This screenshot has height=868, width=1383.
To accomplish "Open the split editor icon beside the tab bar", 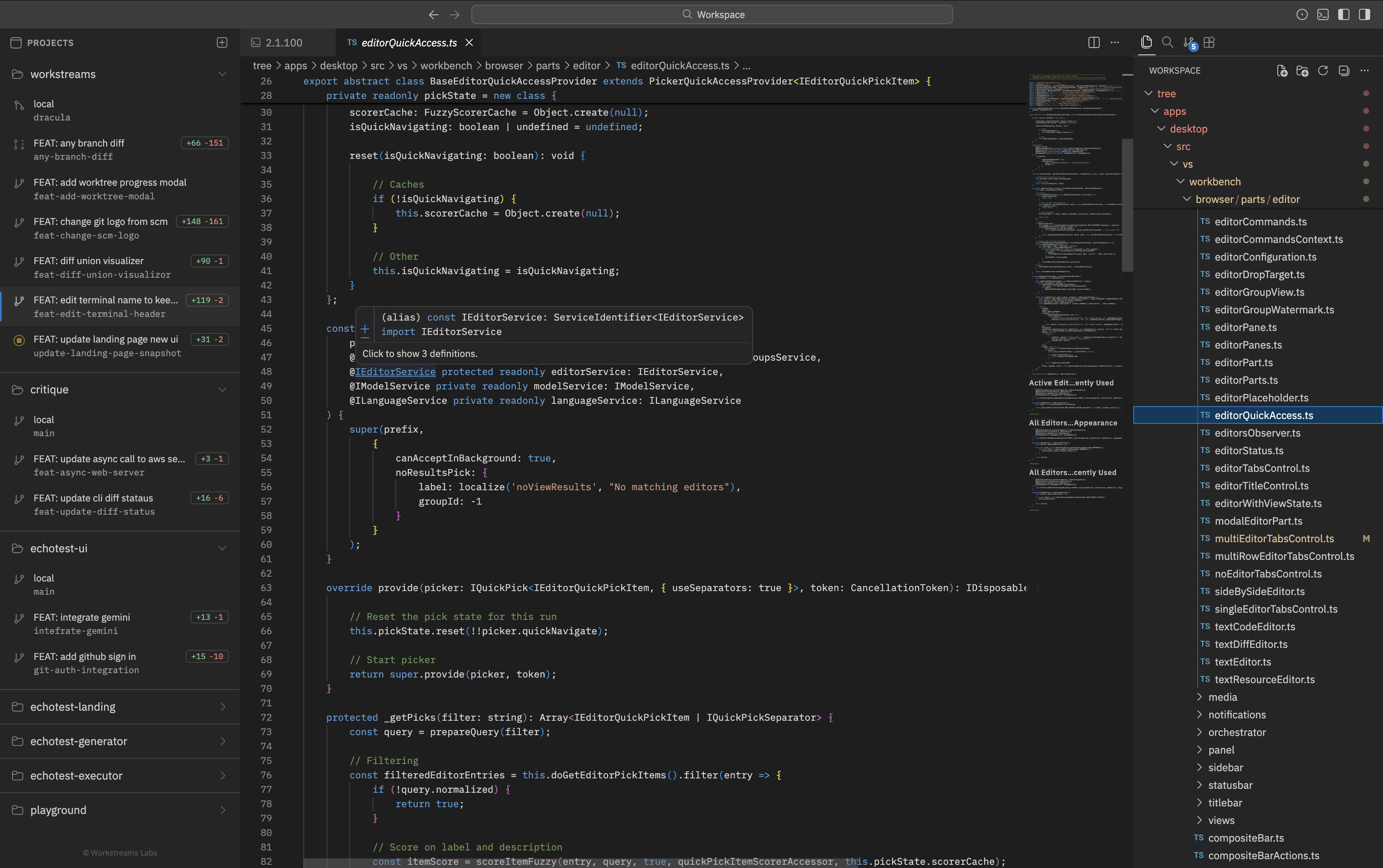I will pyautogui.click(x=1093, y=42).
